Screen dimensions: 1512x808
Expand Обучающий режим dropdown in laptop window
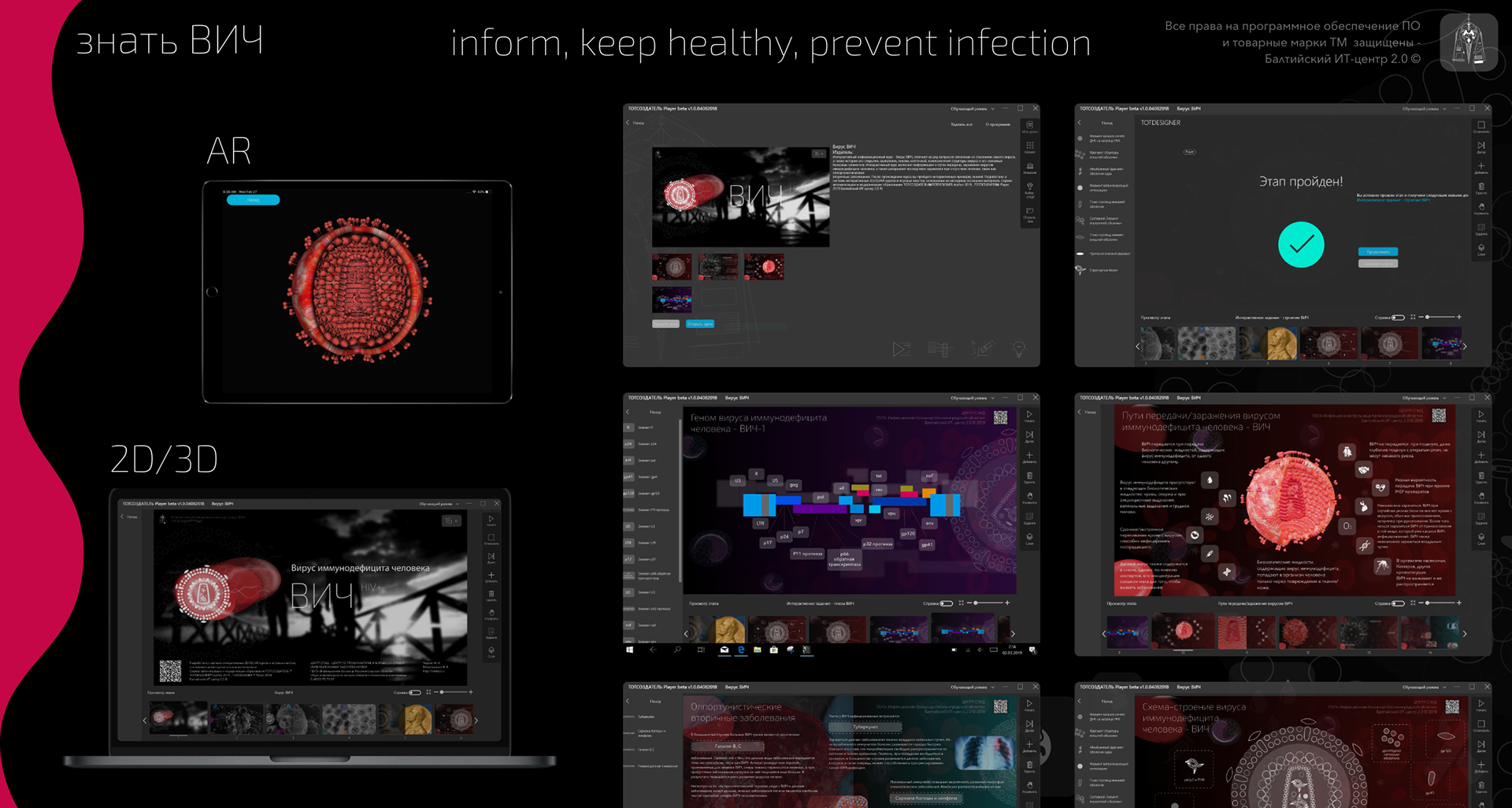coord(438,503)
